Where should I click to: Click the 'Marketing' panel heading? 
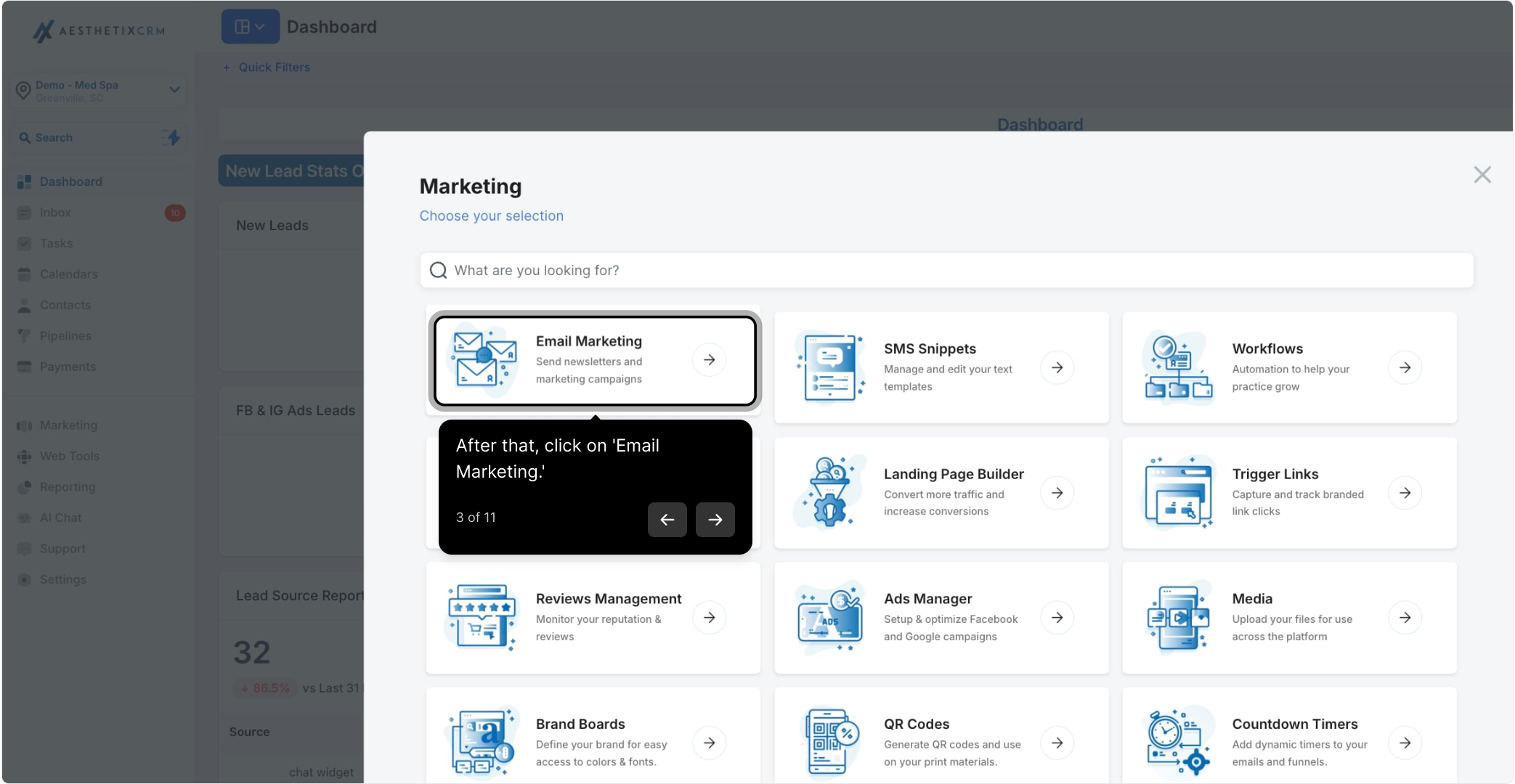coord(471,187)
